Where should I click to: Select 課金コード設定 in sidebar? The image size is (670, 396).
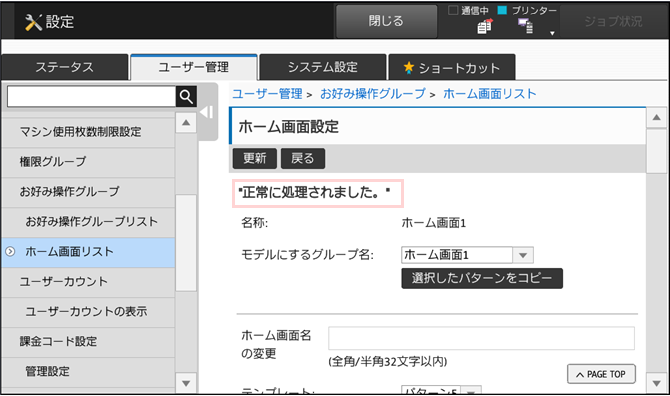pyautogui.click(x=88, y=342)
